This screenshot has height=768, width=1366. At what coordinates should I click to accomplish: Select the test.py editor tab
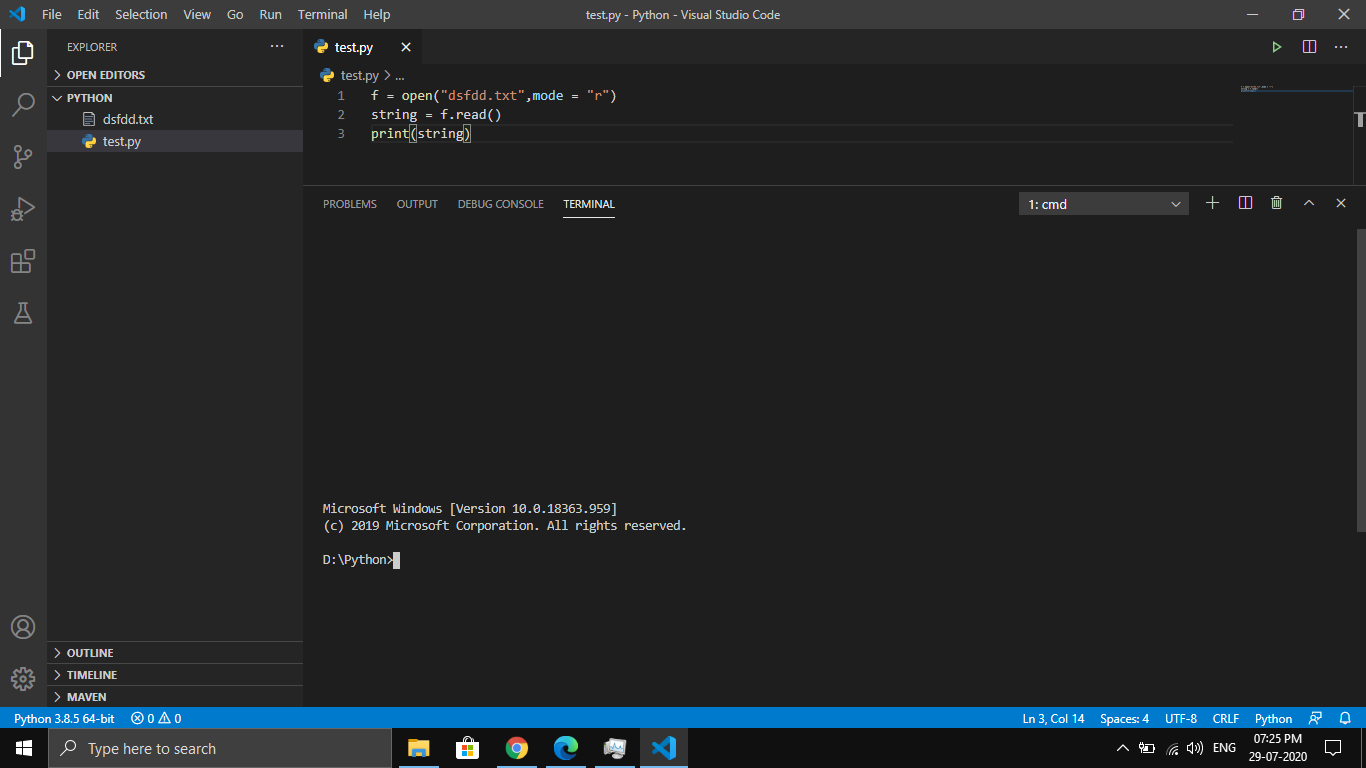click(x=364, y=47)
